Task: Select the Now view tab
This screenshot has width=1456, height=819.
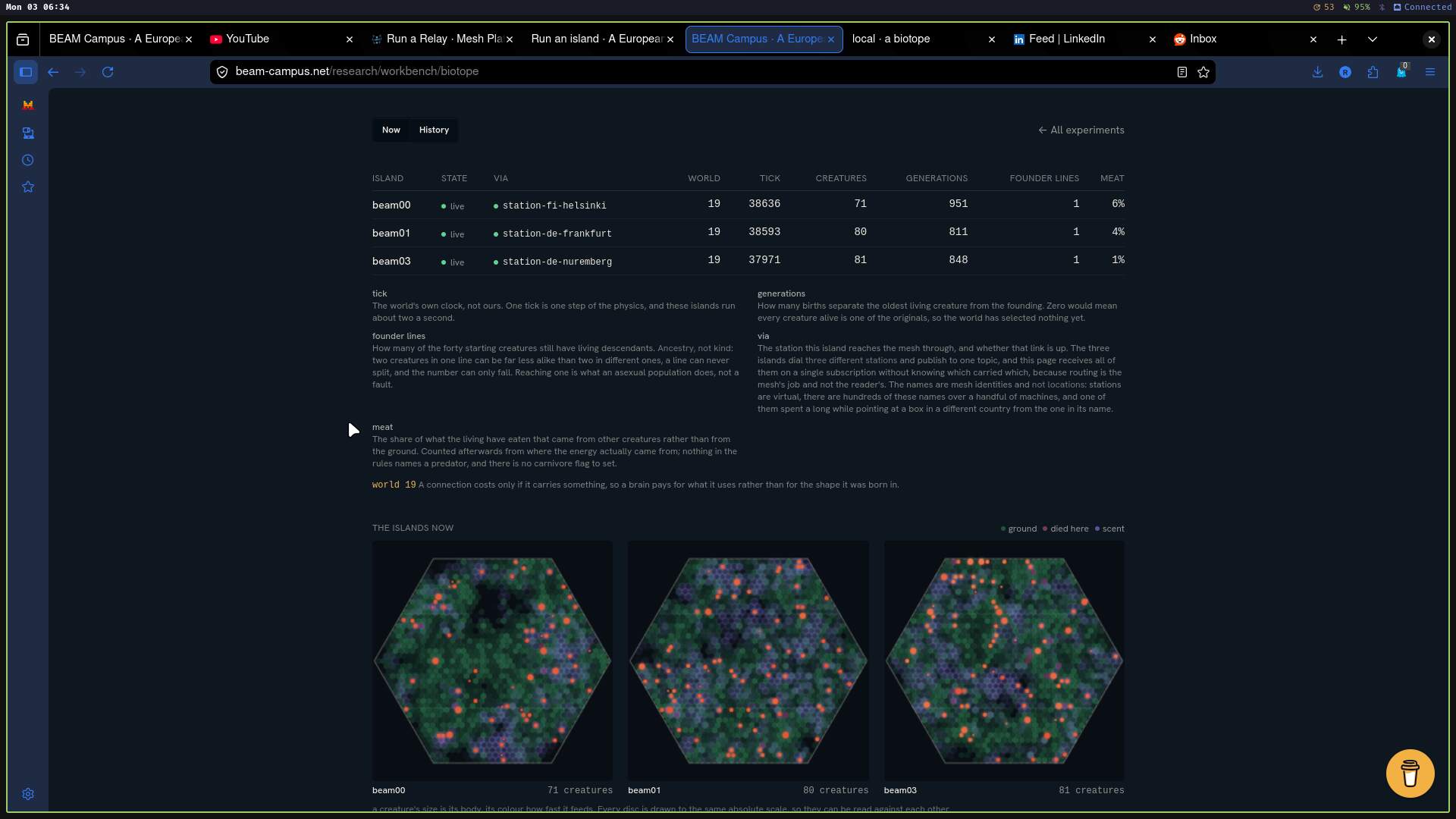Action: (391, 130)
